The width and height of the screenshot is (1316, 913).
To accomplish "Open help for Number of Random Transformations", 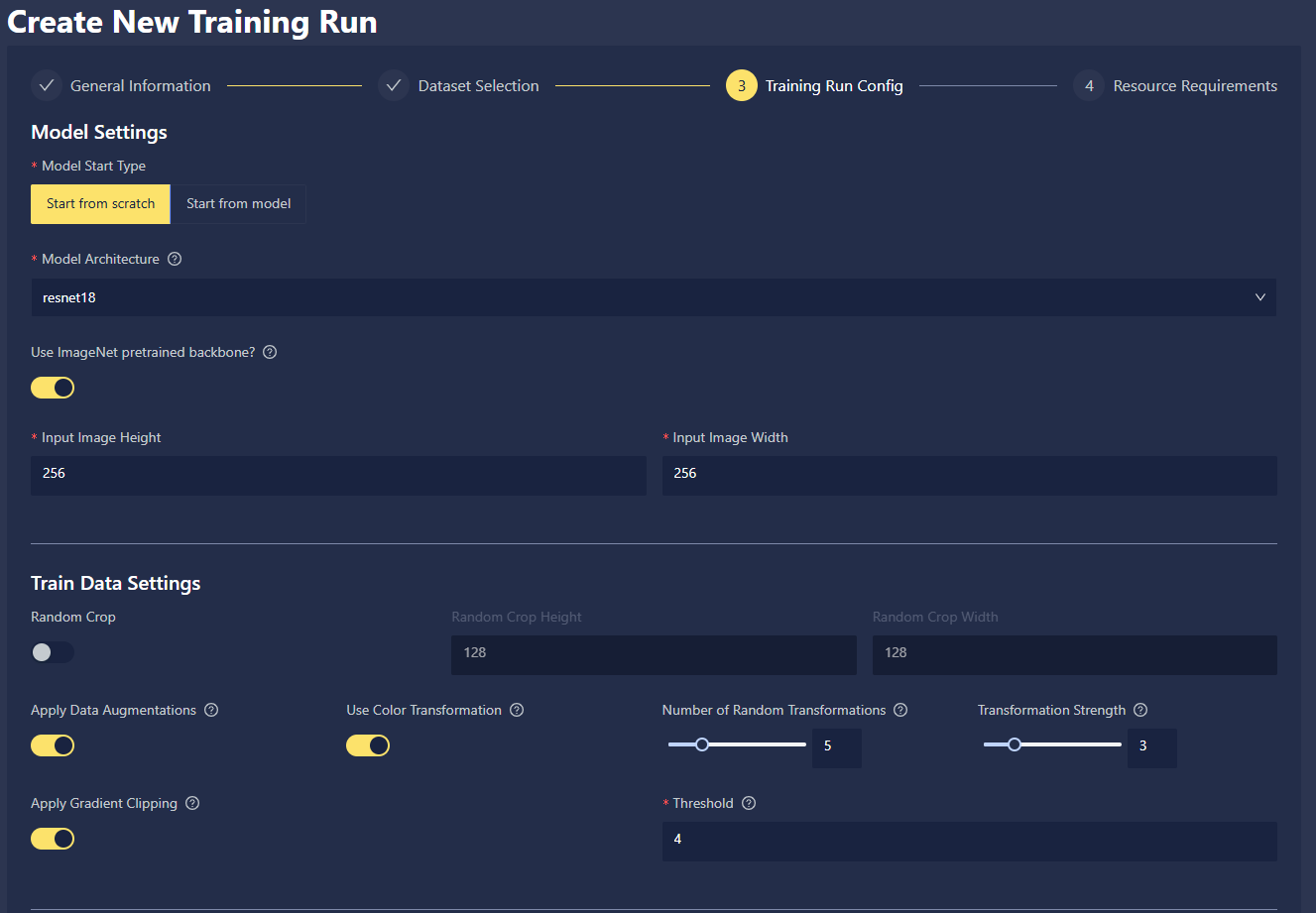I will tap(900, 710).
